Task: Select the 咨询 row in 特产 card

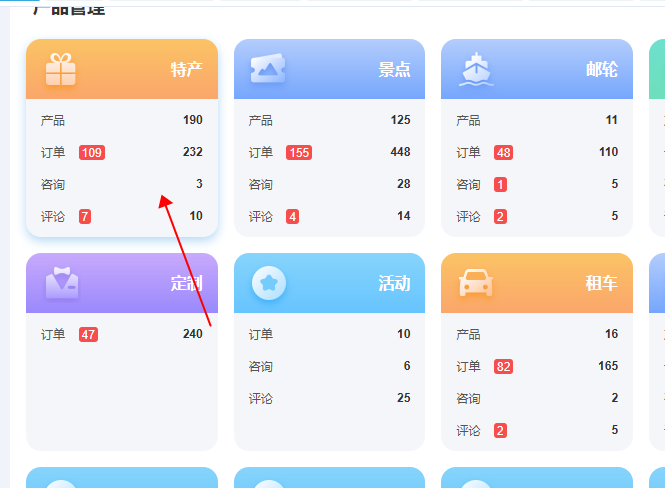Action: pos(121,185)
